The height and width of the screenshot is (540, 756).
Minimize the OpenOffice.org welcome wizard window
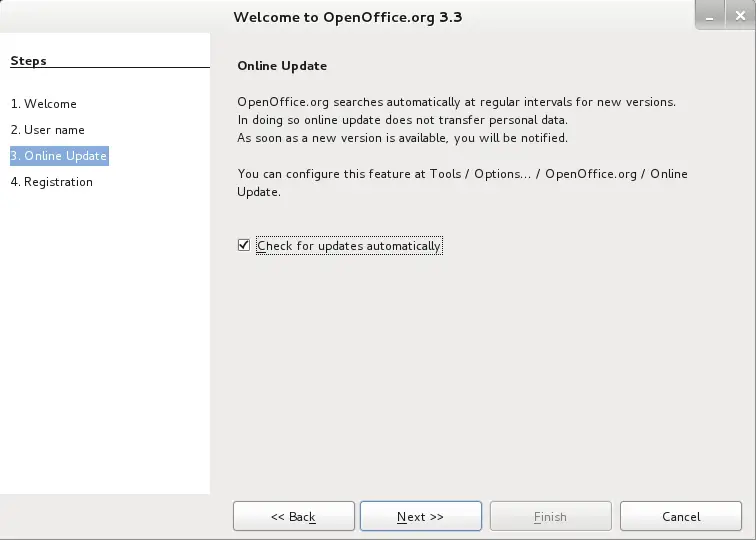tap(710, 15)
